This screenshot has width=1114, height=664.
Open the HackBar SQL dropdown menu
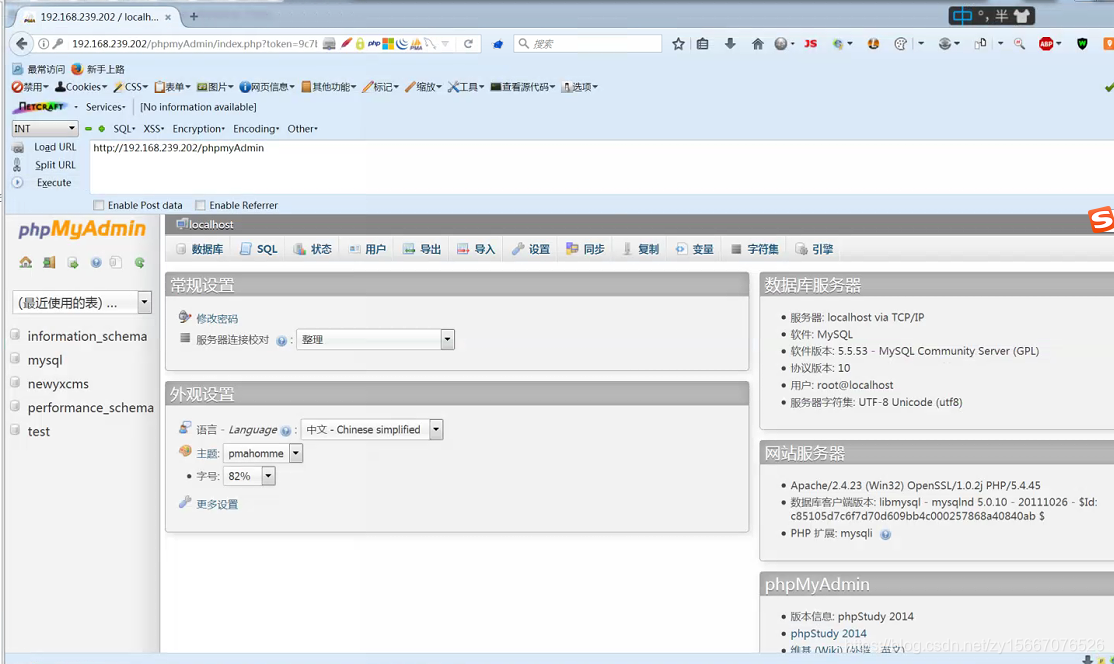pos(124,129)
